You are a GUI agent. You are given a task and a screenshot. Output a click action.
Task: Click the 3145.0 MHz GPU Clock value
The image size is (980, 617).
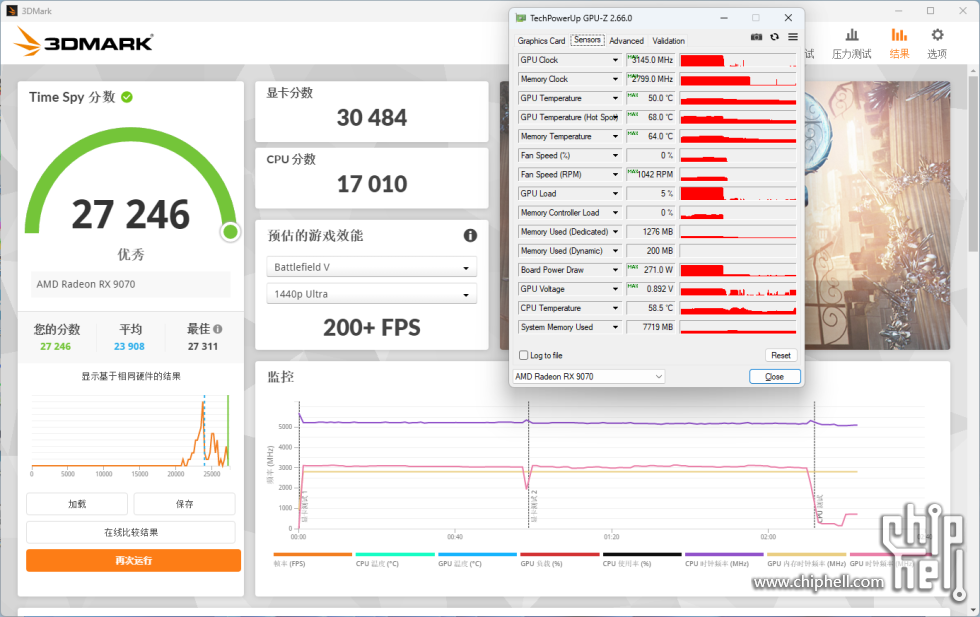(x=650, y=60)
